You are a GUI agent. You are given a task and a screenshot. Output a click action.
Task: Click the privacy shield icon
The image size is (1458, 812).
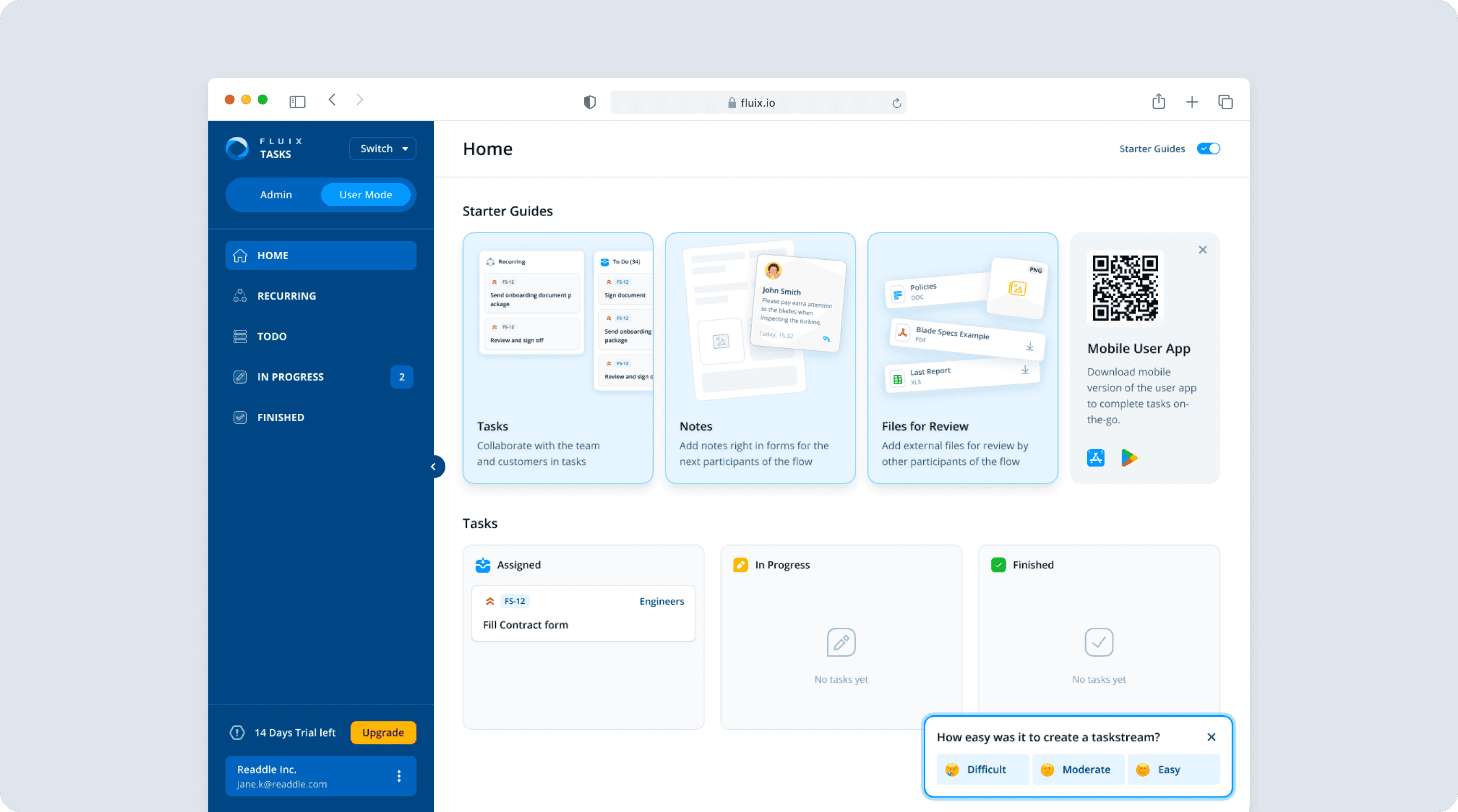point(590,103)
